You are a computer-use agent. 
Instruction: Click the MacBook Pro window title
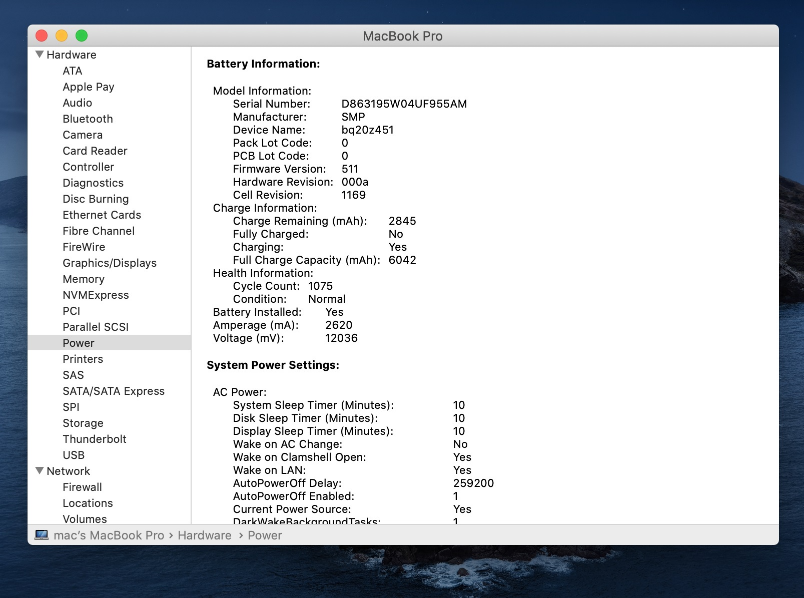[403, 36]
